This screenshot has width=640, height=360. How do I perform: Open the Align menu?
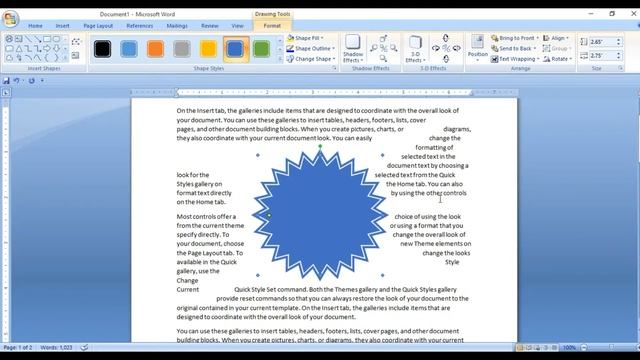point(556,38)
